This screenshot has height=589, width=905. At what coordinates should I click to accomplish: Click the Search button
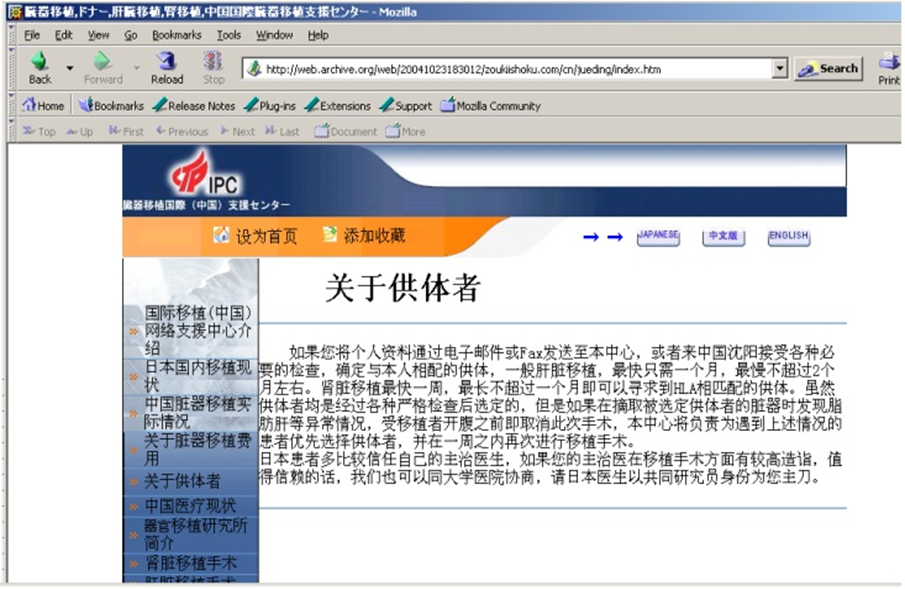coord(828,69)
